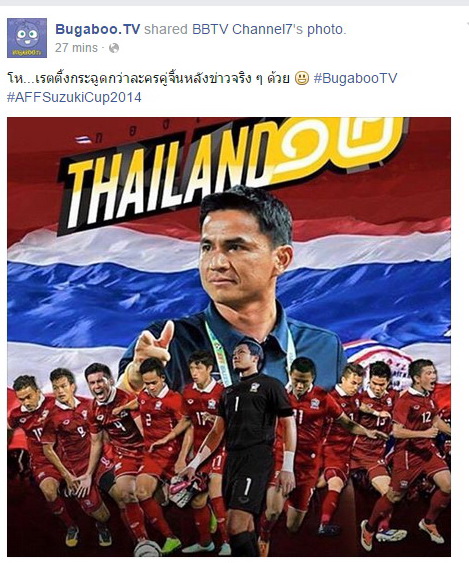Image resolution: width=469 pixels, height=563 pixels.
Task: Follow the 'photo' link in the header
Action: (325, 29)
